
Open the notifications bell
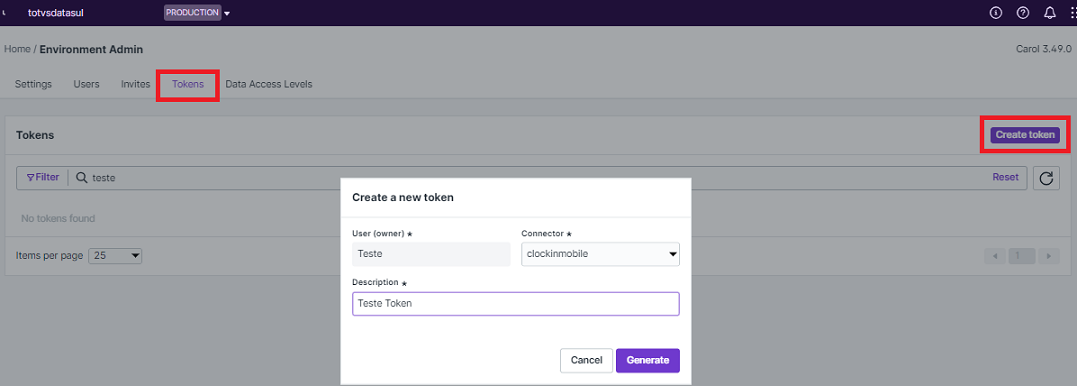coord(1050,12)
